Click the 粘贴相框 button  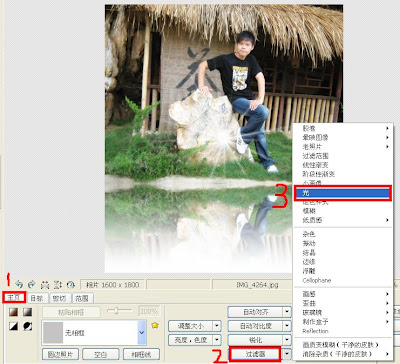tap(71, 312)
